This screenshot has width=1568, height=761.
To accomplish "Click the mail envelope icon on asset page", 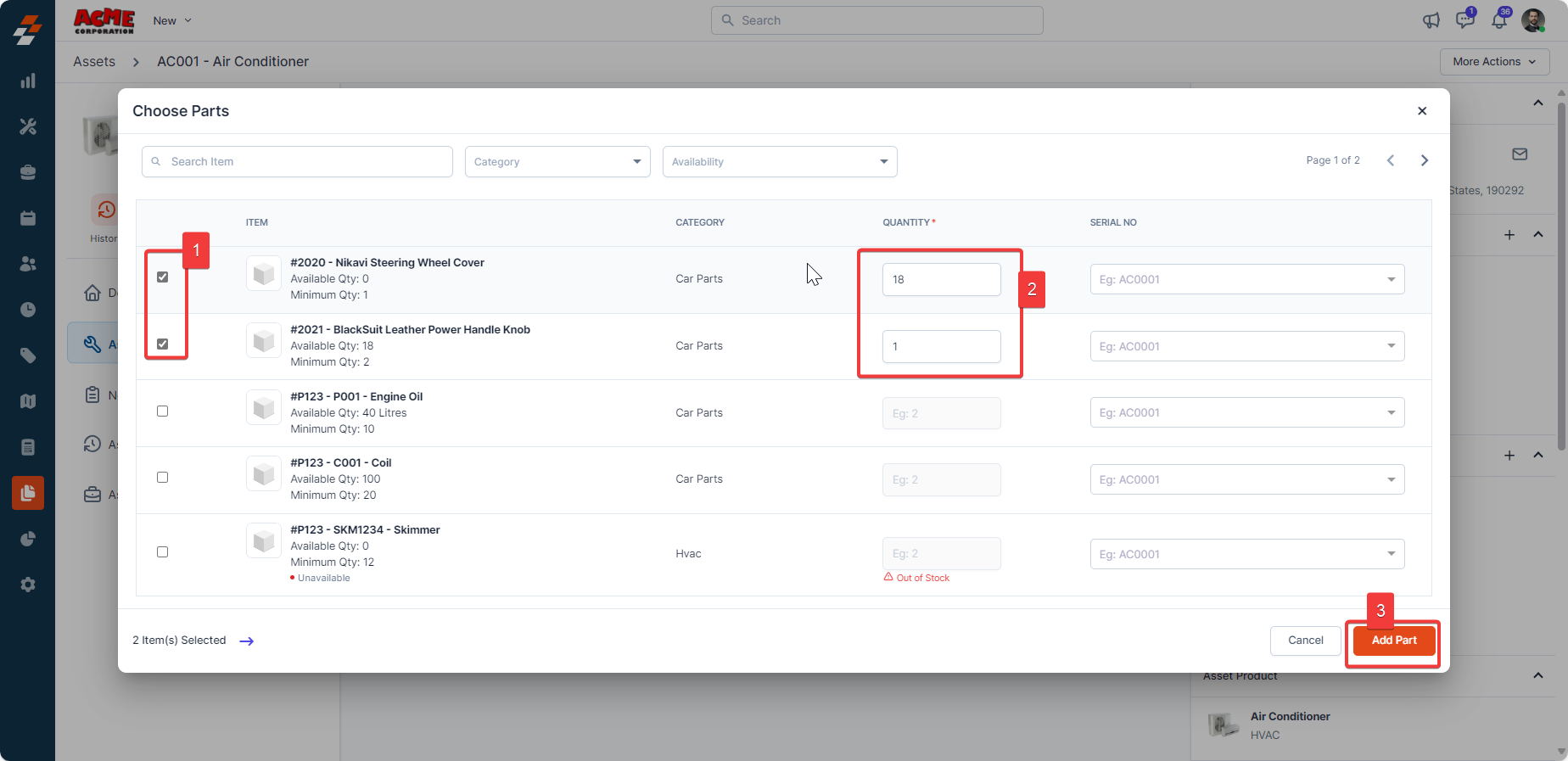I will coord(1520,154).
